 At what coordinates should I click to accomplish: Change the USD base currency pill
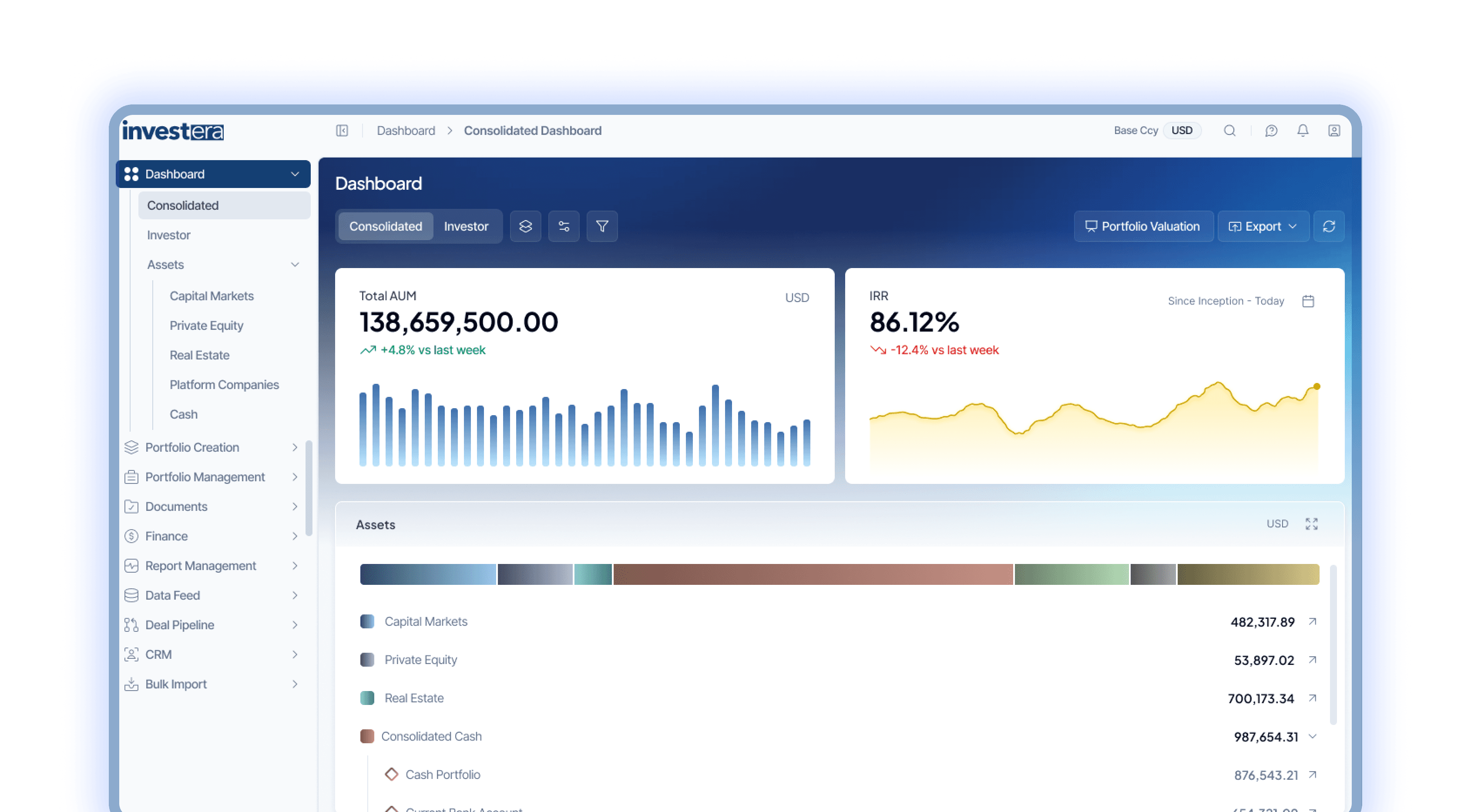1182,130
